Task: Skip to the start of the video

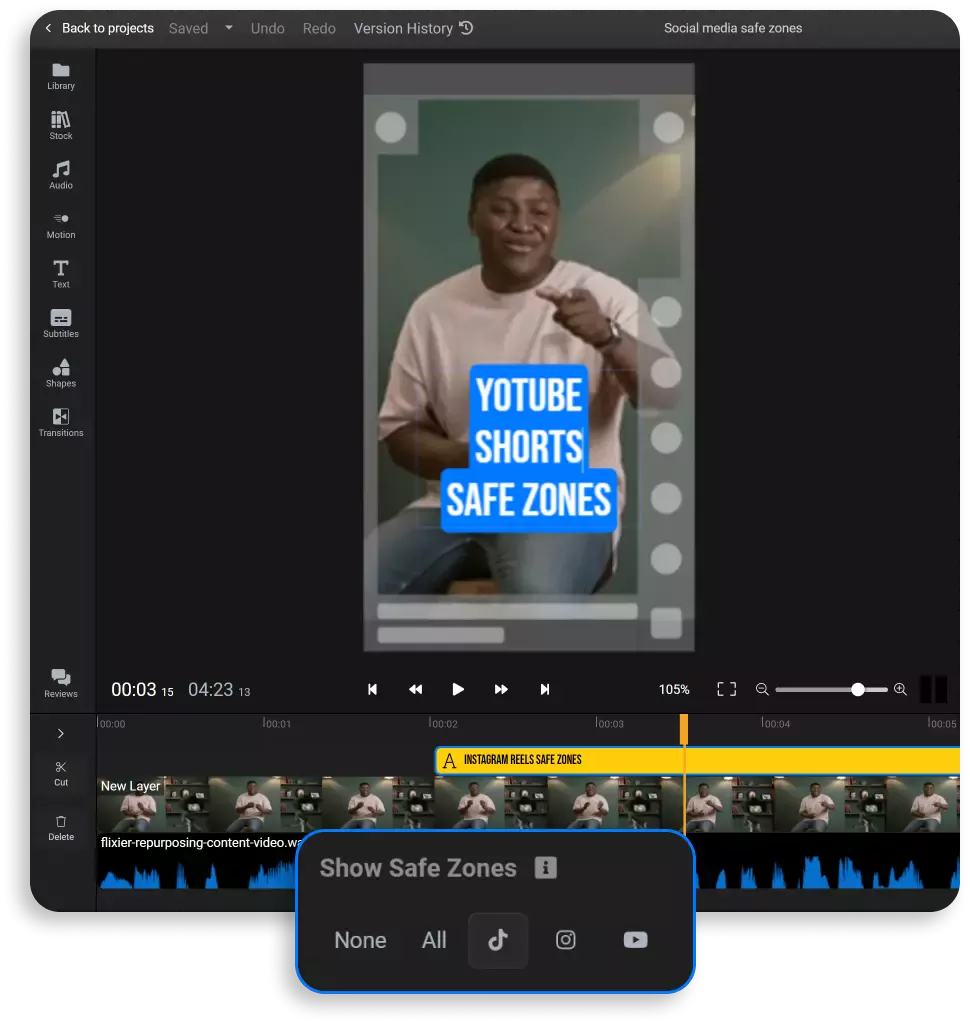Action: tap(372, 689)
